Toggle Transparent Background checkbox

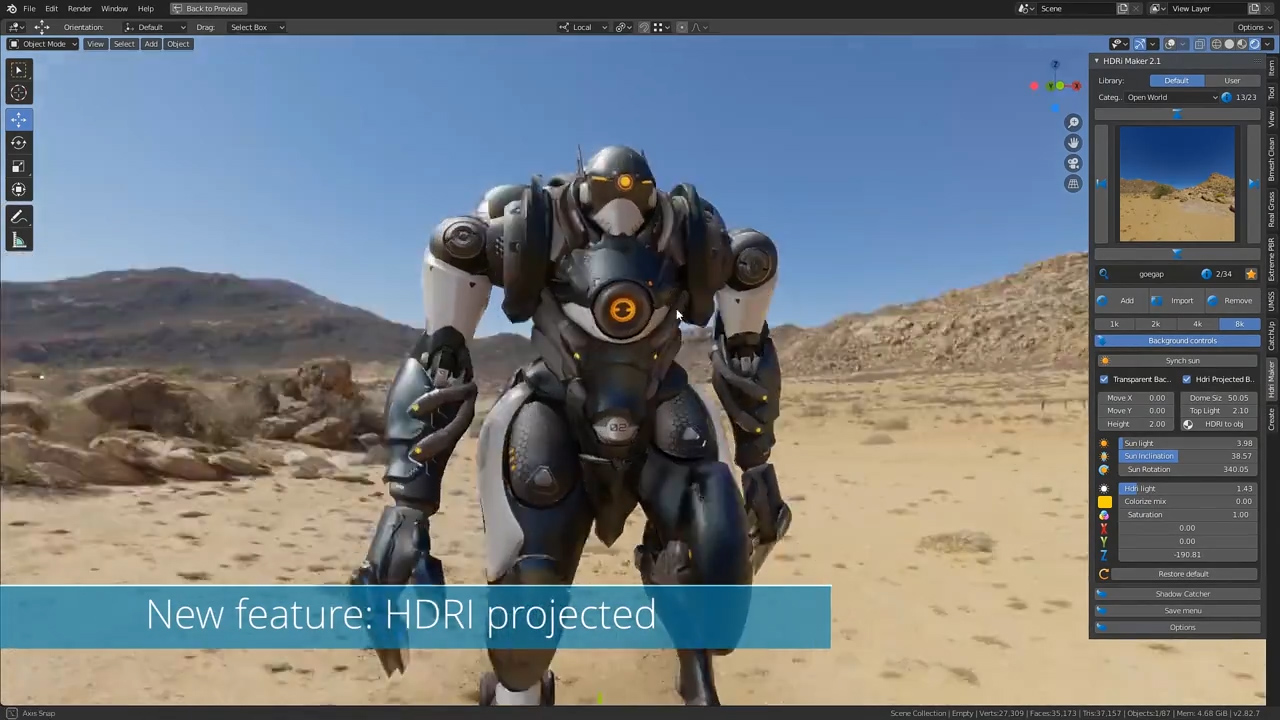(1104, 379)
